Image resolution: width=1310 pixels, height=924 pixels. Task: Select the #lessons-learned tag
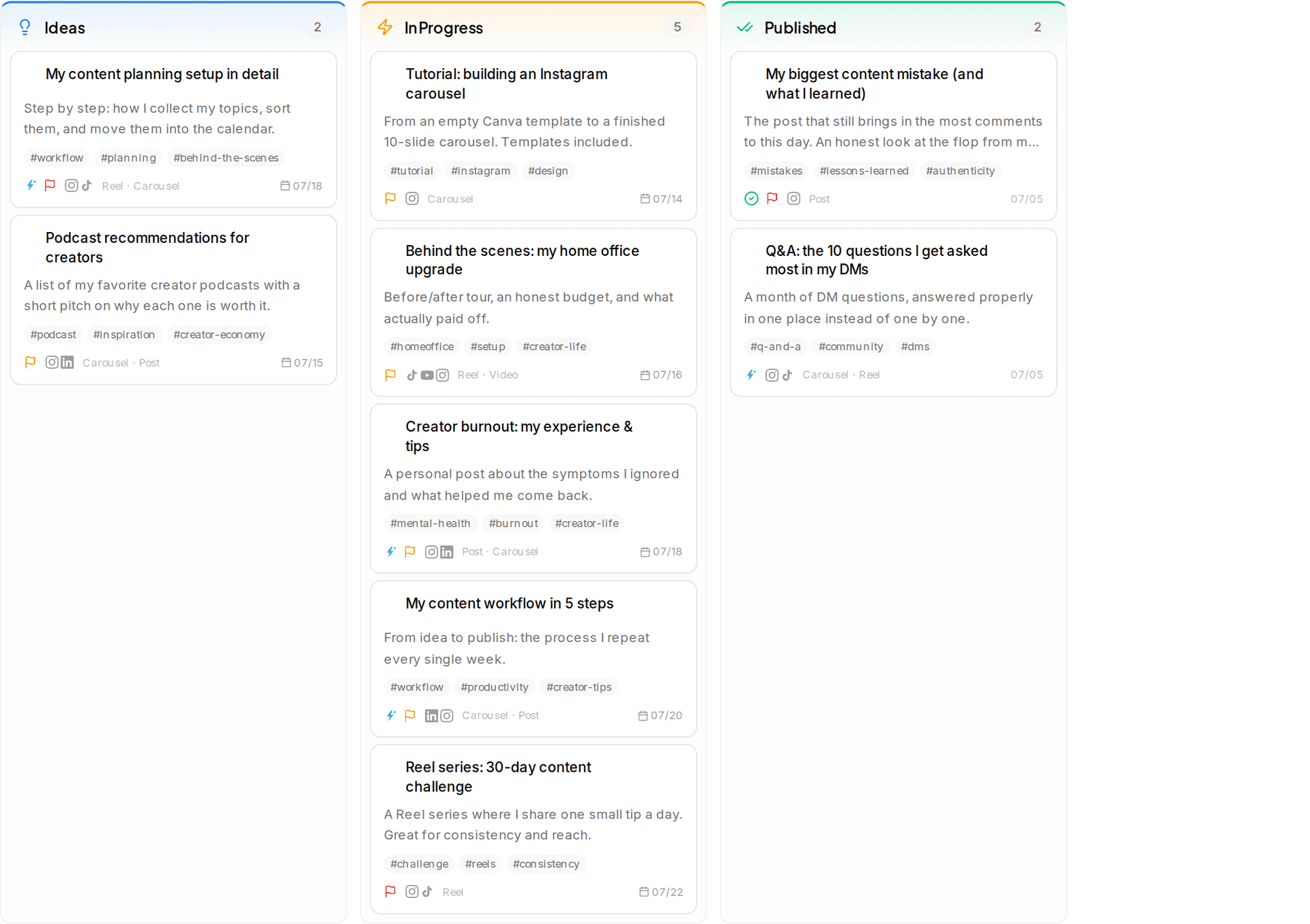(864, 171)
